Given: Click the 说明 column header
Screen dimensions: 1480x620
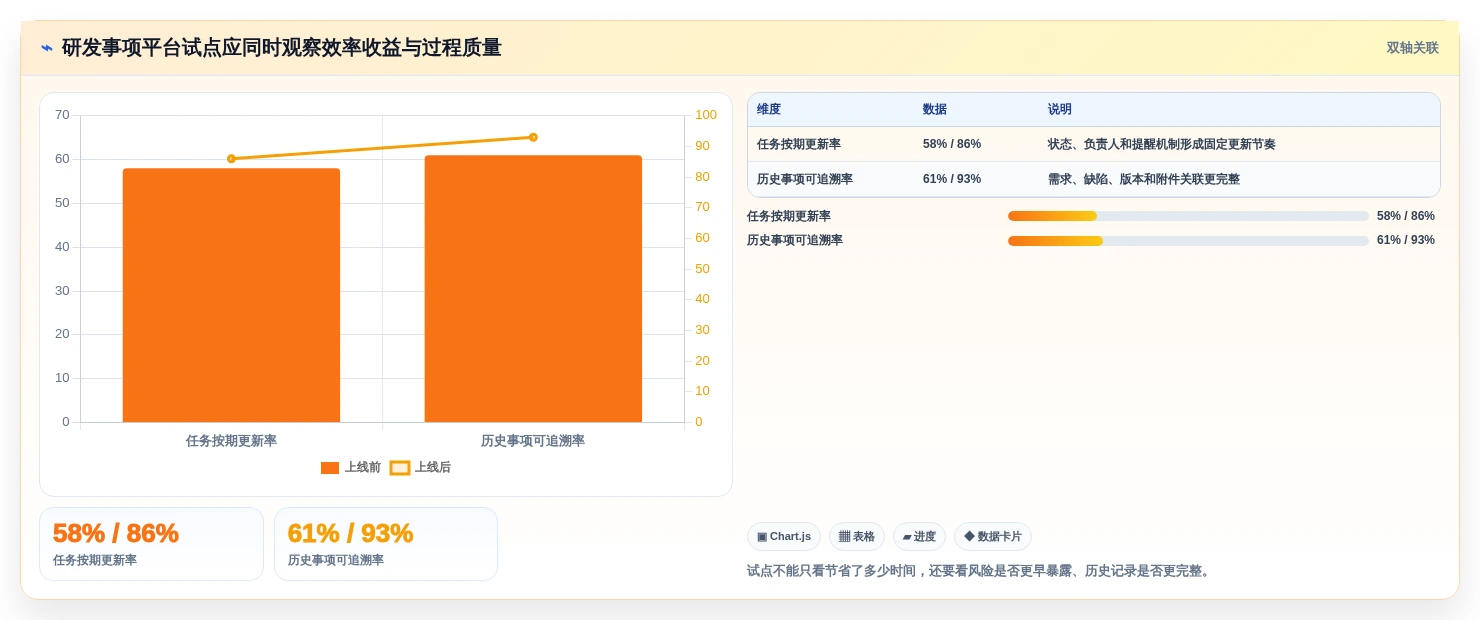Looking at the screenshot, I should pyautogui.click(x=1060, y=110).
